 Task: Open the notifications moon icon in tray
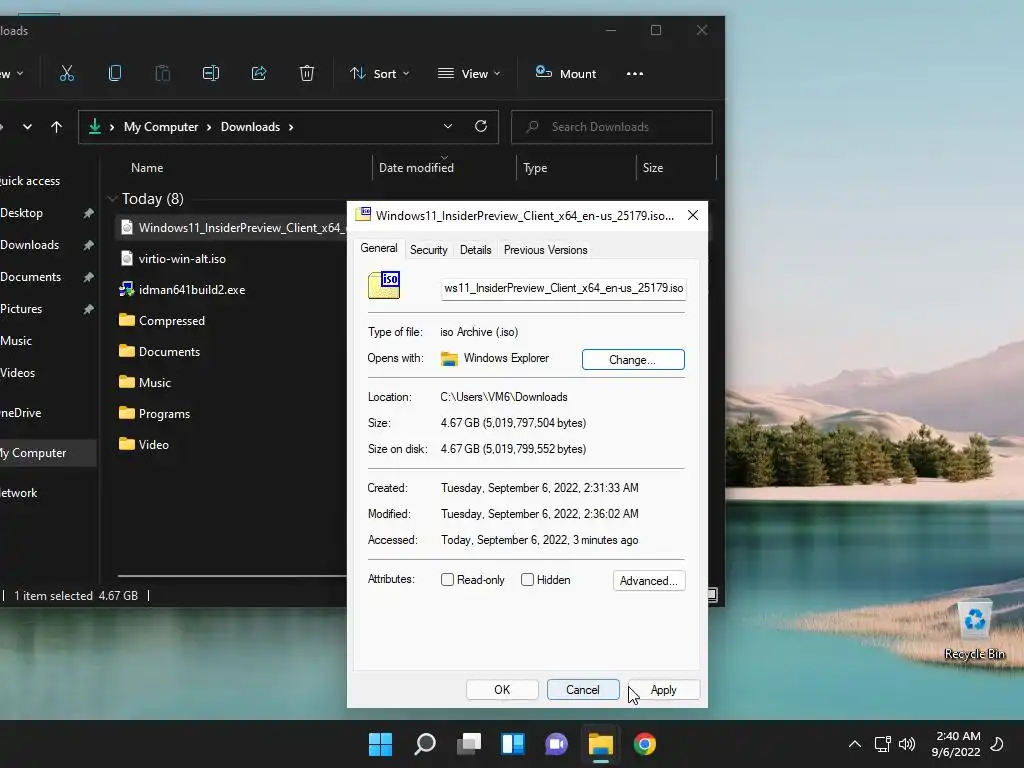997,744
